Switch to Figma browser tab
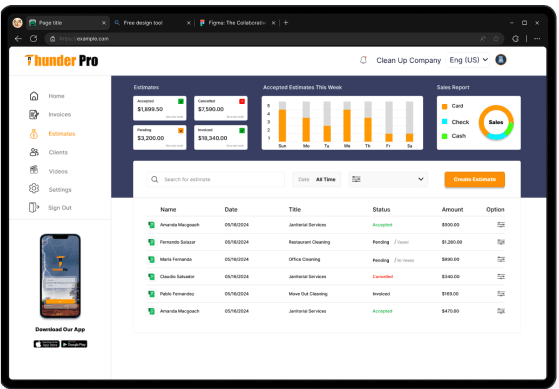This screenshot has width=559, height=389. pyautogui.click(x=237, y=23)
